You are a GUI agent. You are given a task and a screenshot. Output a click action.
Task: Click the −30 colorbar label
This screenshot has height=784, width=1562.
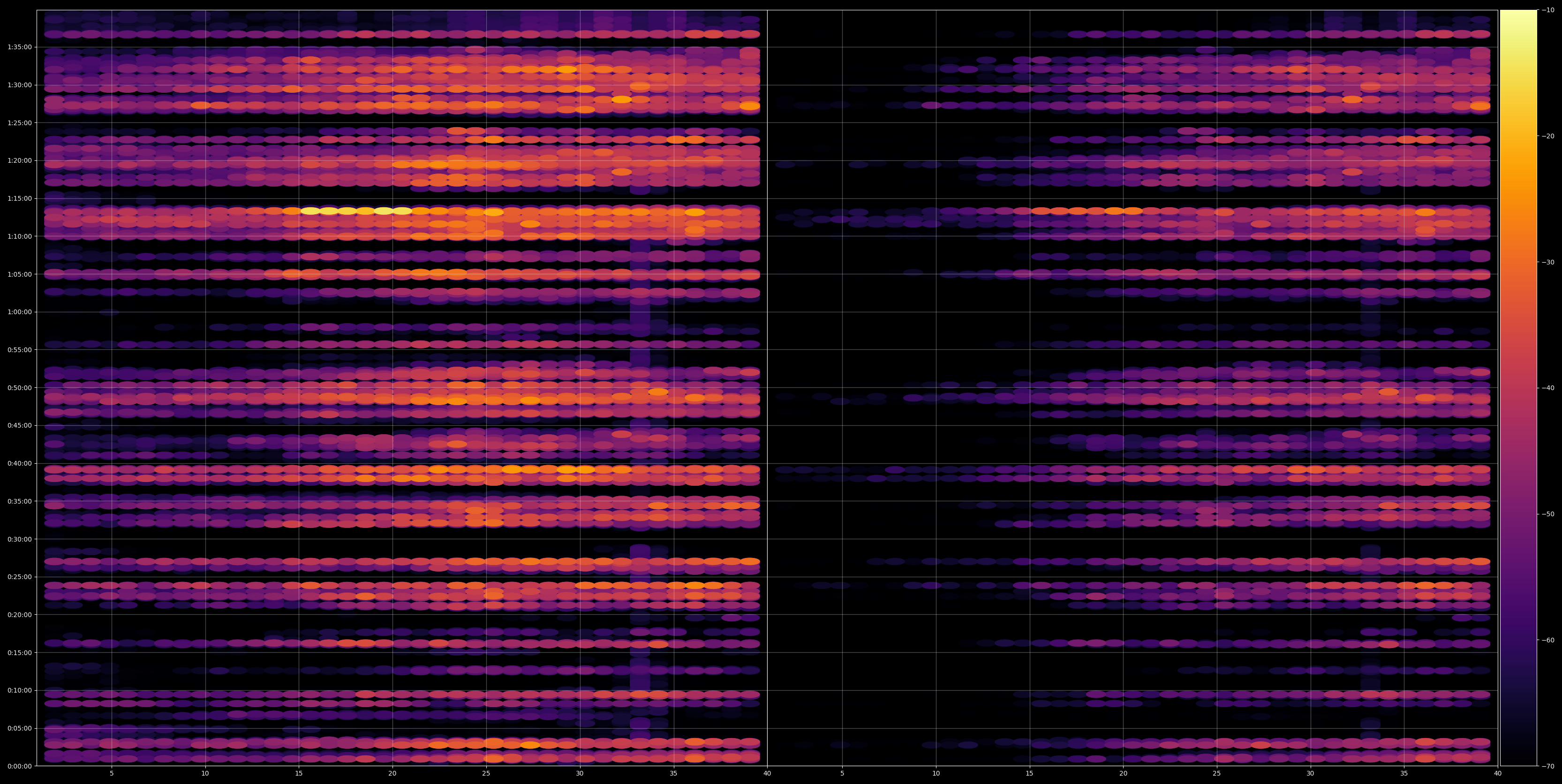(1548, 262)
